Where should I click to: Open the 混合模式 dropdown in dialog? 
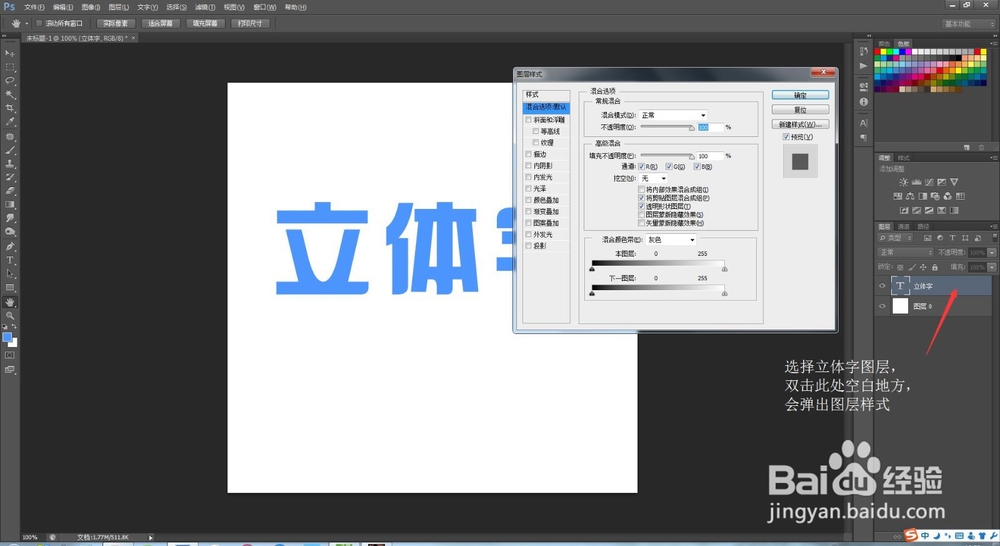coord(673,115)
